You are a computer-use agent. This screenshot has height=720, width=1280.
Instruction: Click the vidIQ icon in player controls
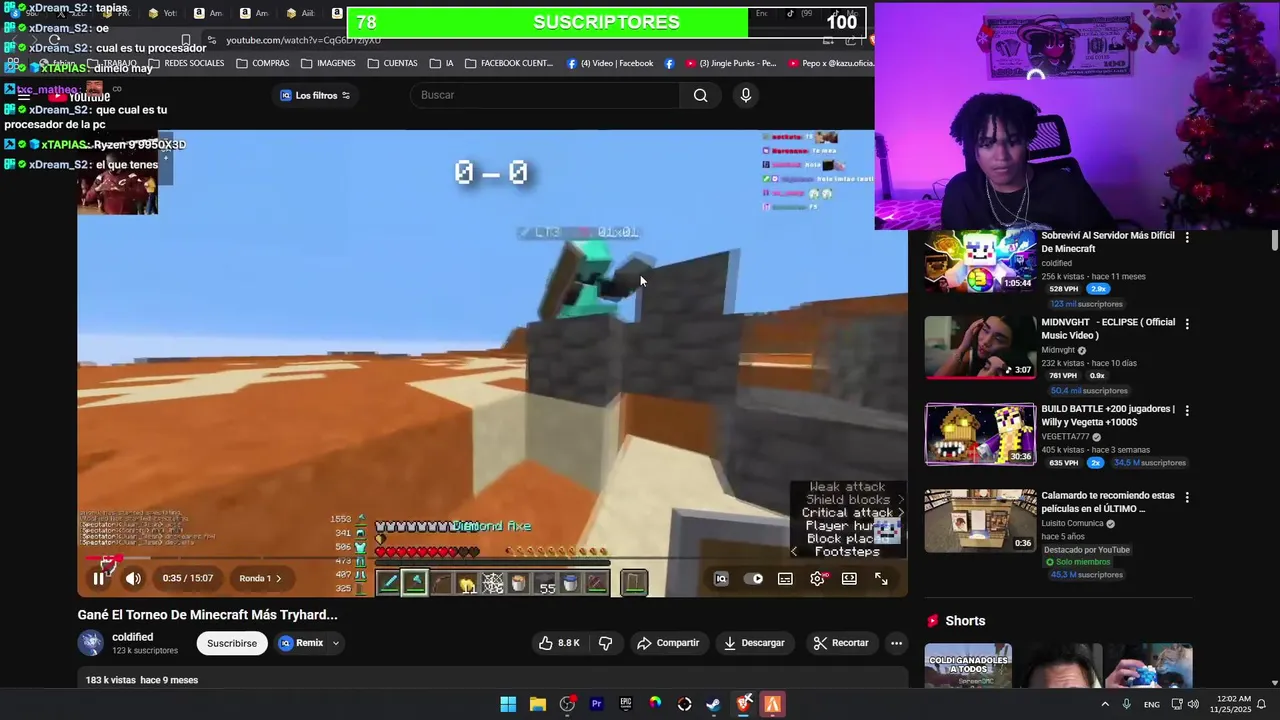[721, 578]
